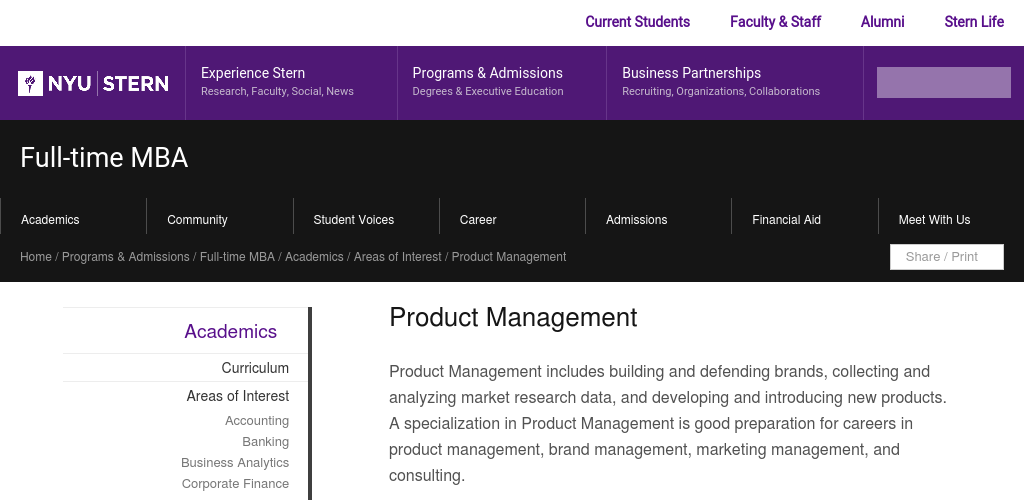Click Product Management in breadcrumb
The height and width of the screenshot is (500, 1024).
509,257
